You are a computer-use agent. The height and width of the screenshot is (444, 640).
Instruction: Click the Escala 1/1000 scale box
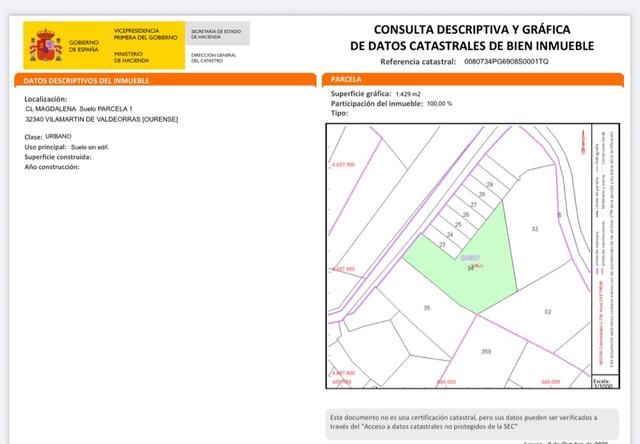click(x=602, y=383)
